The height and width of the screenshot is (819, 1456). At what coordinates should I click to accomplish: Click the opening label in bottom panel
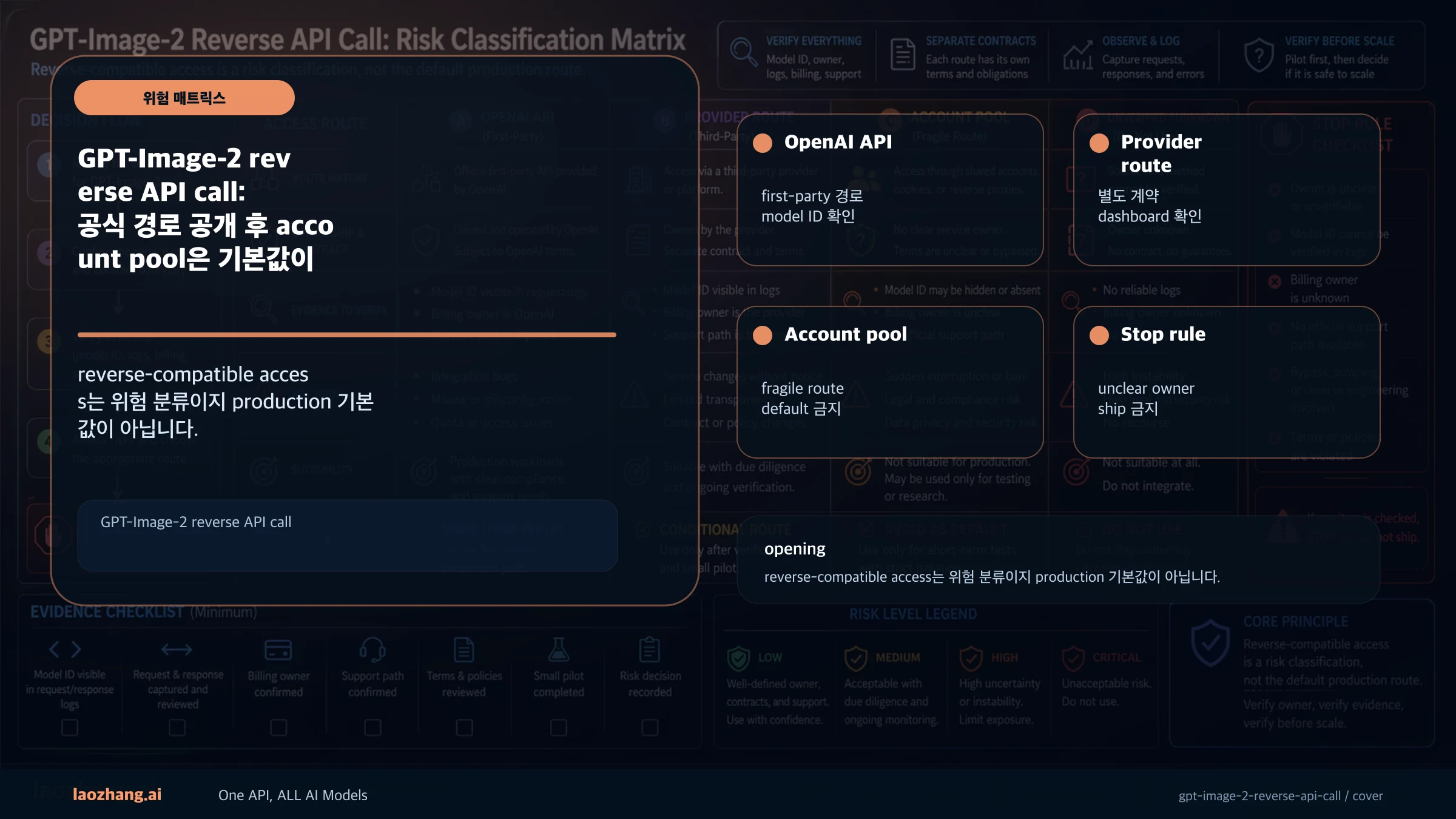tap(795, 549)
